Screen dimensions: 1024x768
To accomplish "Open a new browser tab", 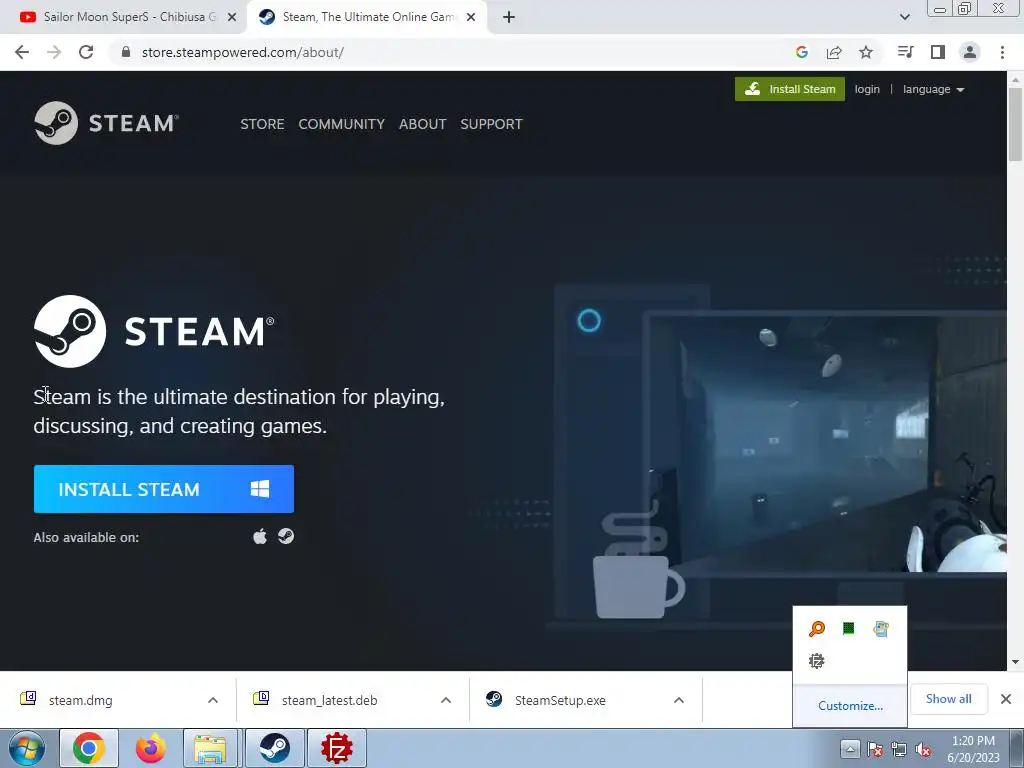I will pos(509,18).
